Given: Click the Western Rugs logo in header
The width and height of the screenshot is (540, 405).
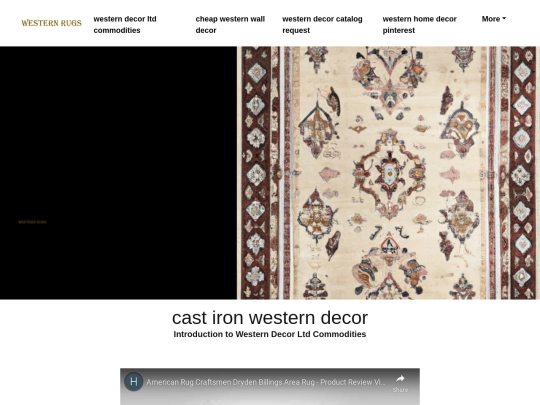Looking at the screenshot, I should point(51,23).
